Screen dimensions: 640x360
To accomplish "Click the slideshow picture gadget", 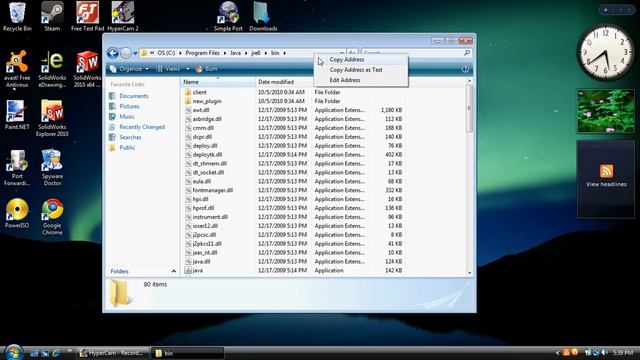I will [606, 111].
